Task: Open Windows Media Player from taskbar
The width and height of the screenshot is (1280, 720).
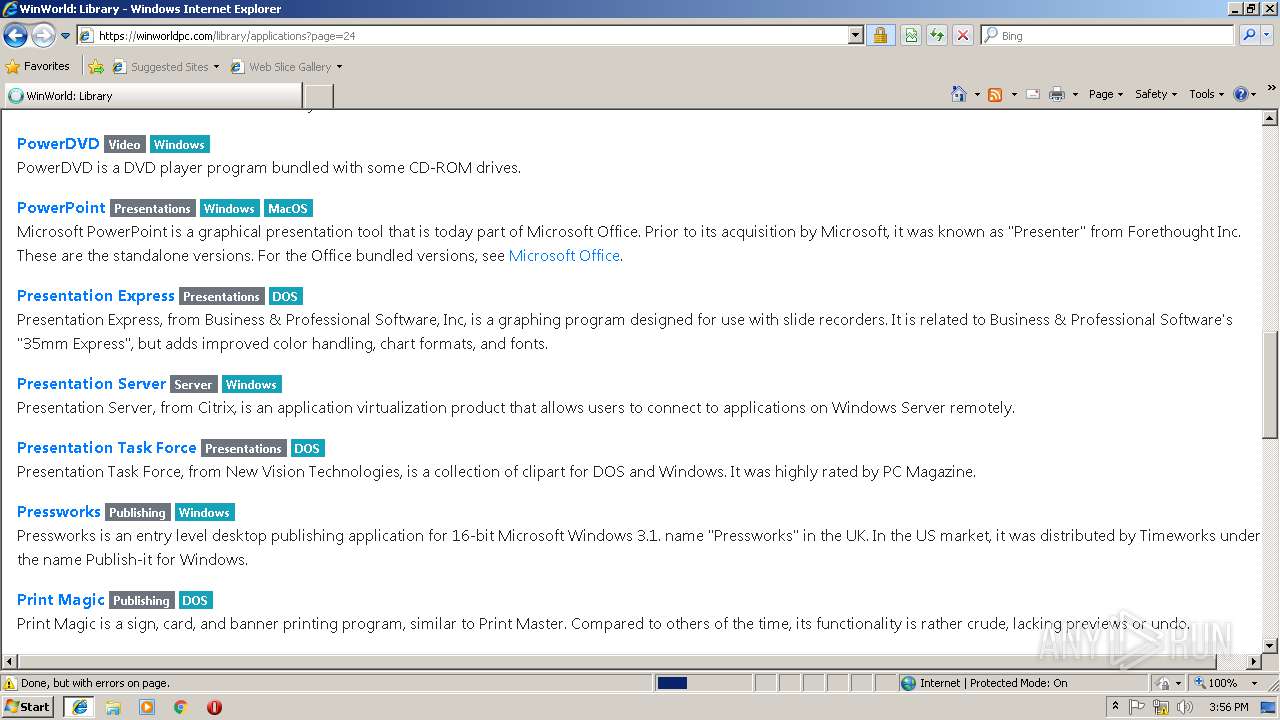Action: tap(147, 707)
